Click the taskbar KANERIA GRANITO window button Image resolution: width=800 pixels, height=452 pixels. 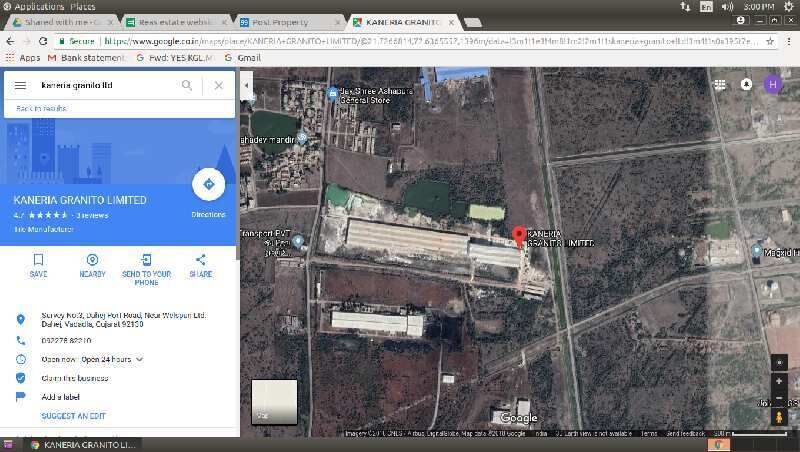[x=84, y=445]
